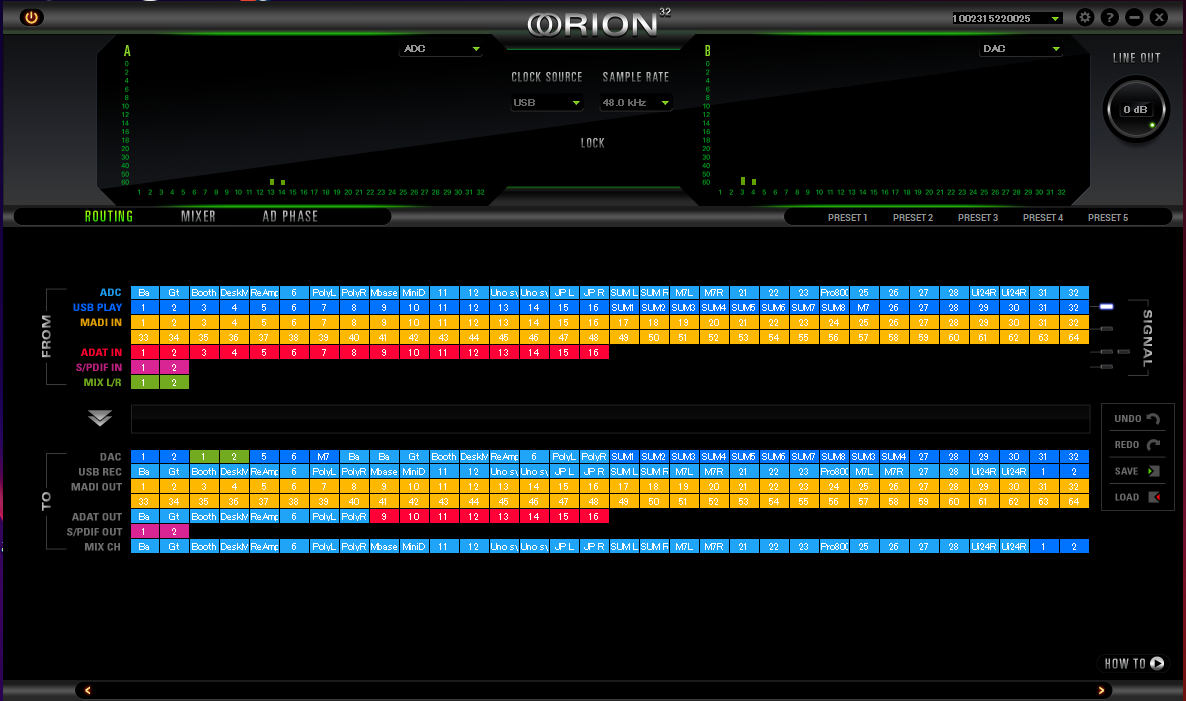Open the help question mark icon

point(1110,17)
